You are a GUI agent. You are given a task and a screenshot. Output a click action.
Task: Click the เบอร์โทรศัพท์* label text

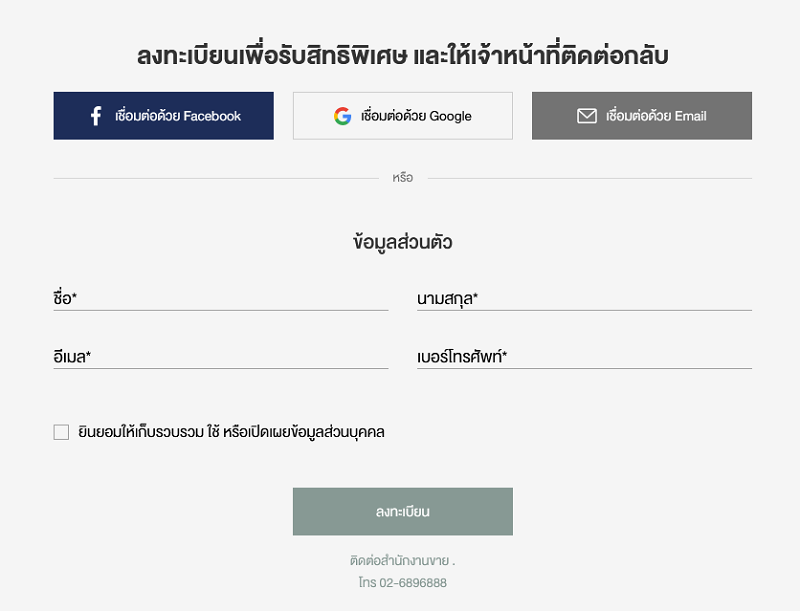tap(462, 356)
